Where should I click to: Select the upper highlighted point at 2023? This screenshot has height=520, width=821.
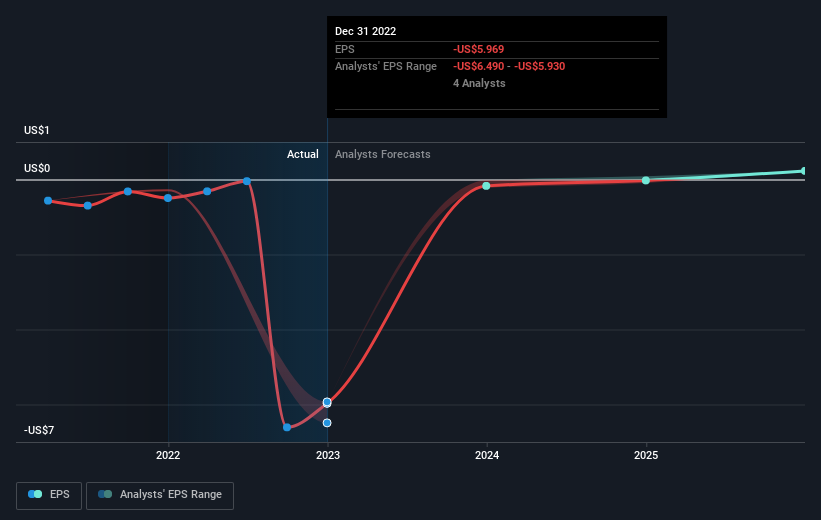[x=327, y=402]
